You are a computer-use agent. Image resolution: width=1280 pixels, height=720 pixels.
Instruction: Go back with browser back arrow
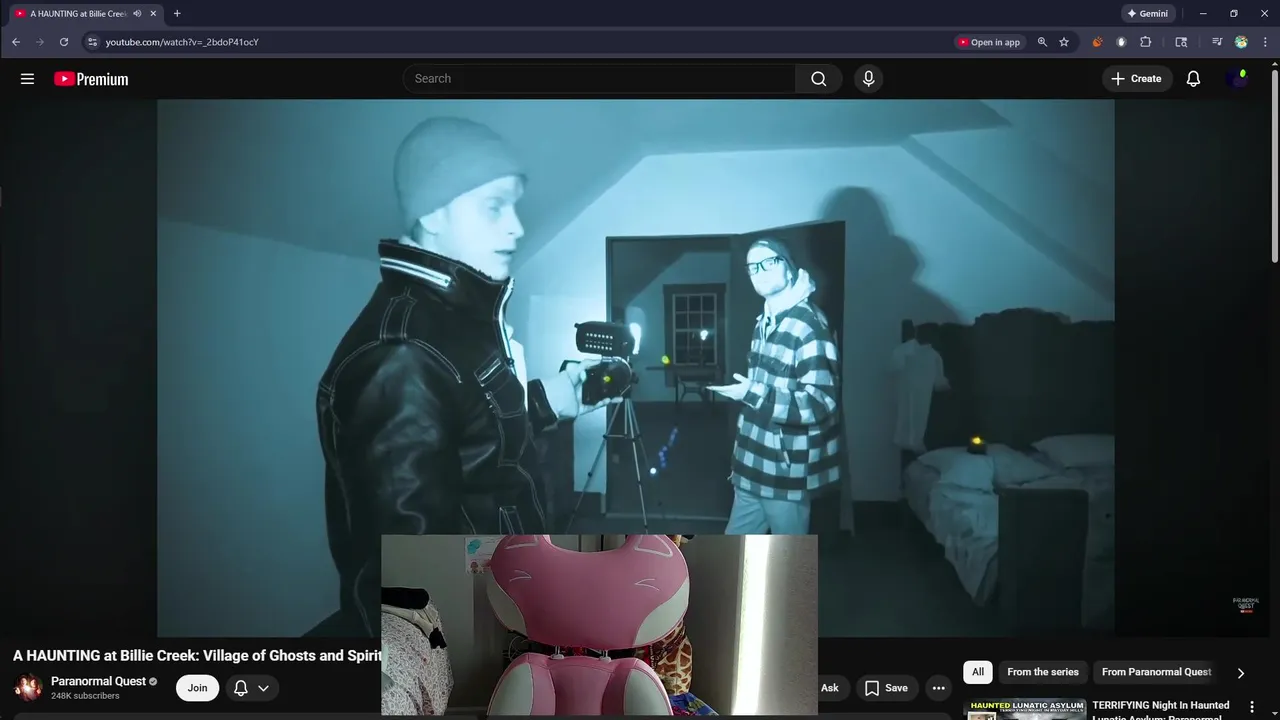coord(16,42)
